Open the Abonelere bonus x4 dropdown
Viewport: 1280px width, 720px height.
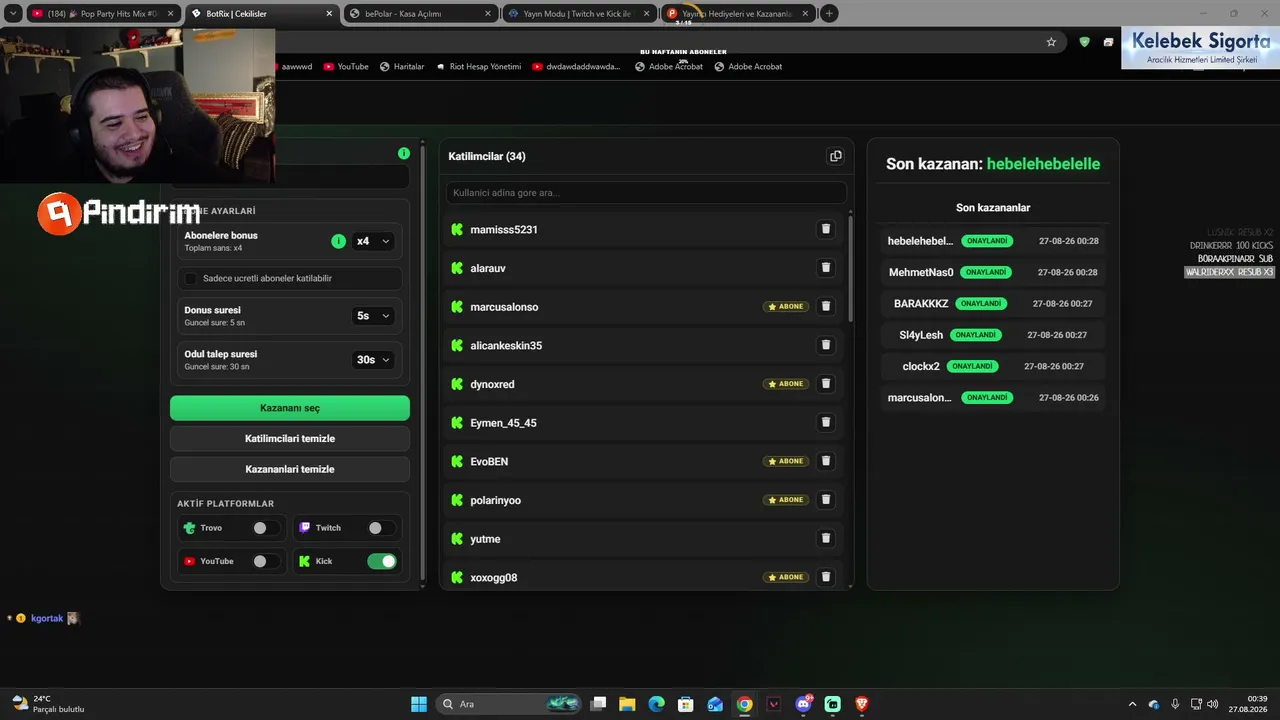[372, 241]
